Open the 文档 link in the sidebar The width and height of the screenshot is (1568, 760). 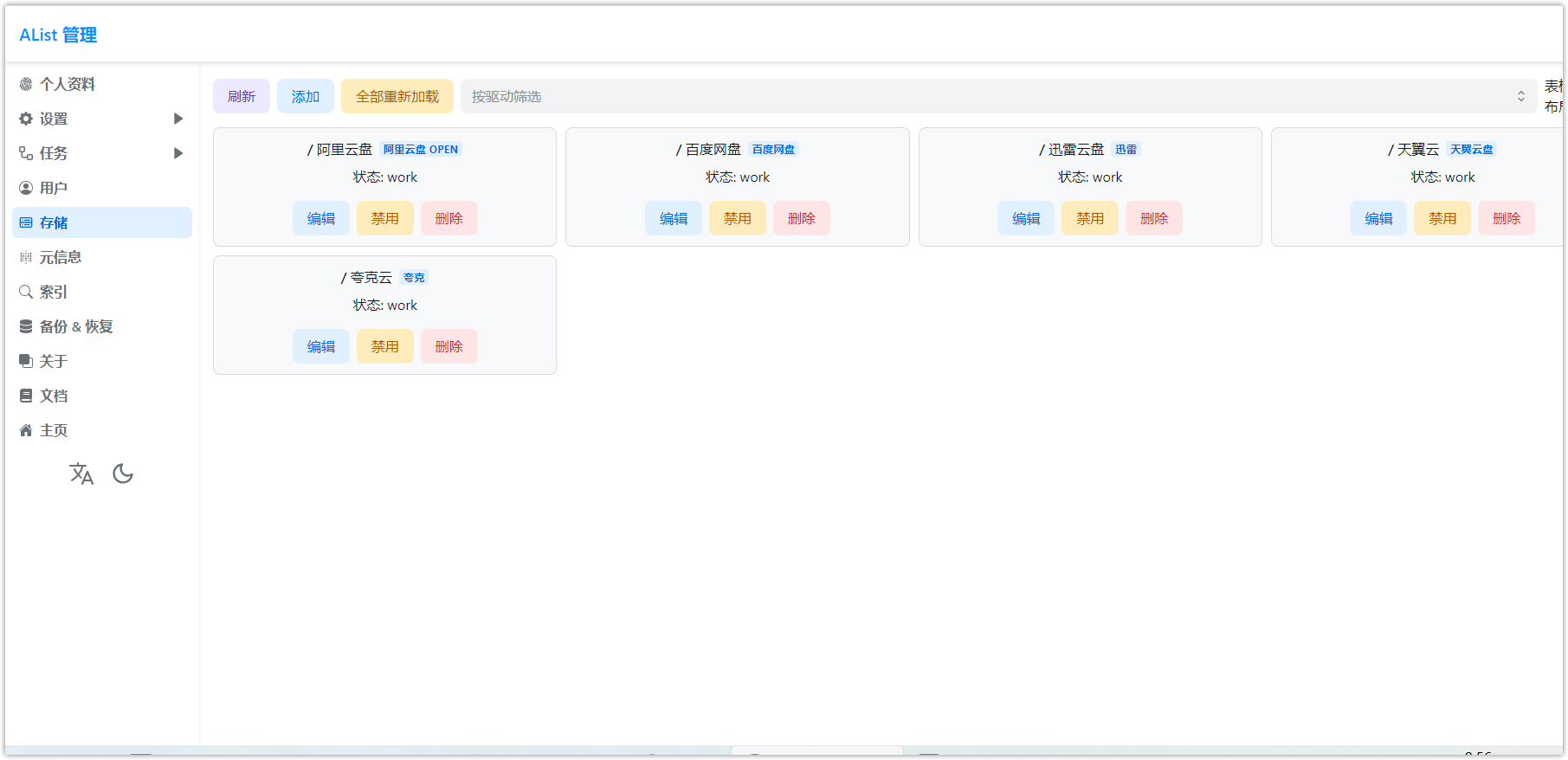coord(102,396)
